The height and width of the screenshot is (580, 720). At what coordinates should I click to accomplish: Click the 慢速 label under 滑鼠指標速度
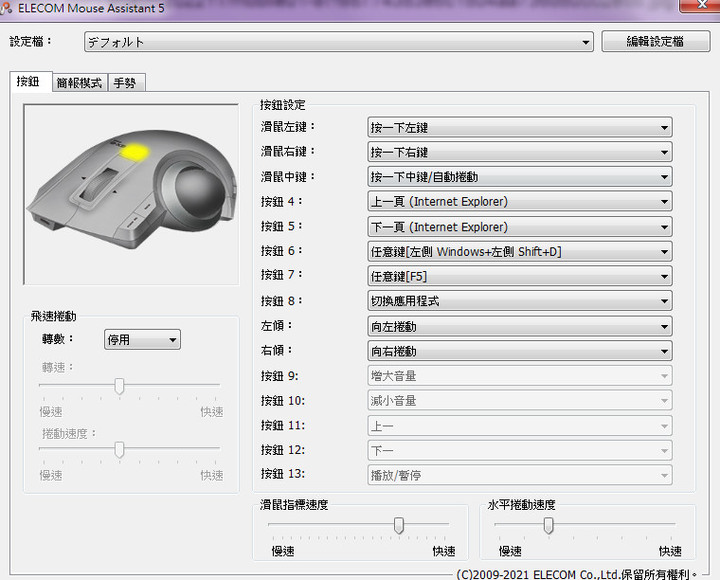tap(283, 551)
